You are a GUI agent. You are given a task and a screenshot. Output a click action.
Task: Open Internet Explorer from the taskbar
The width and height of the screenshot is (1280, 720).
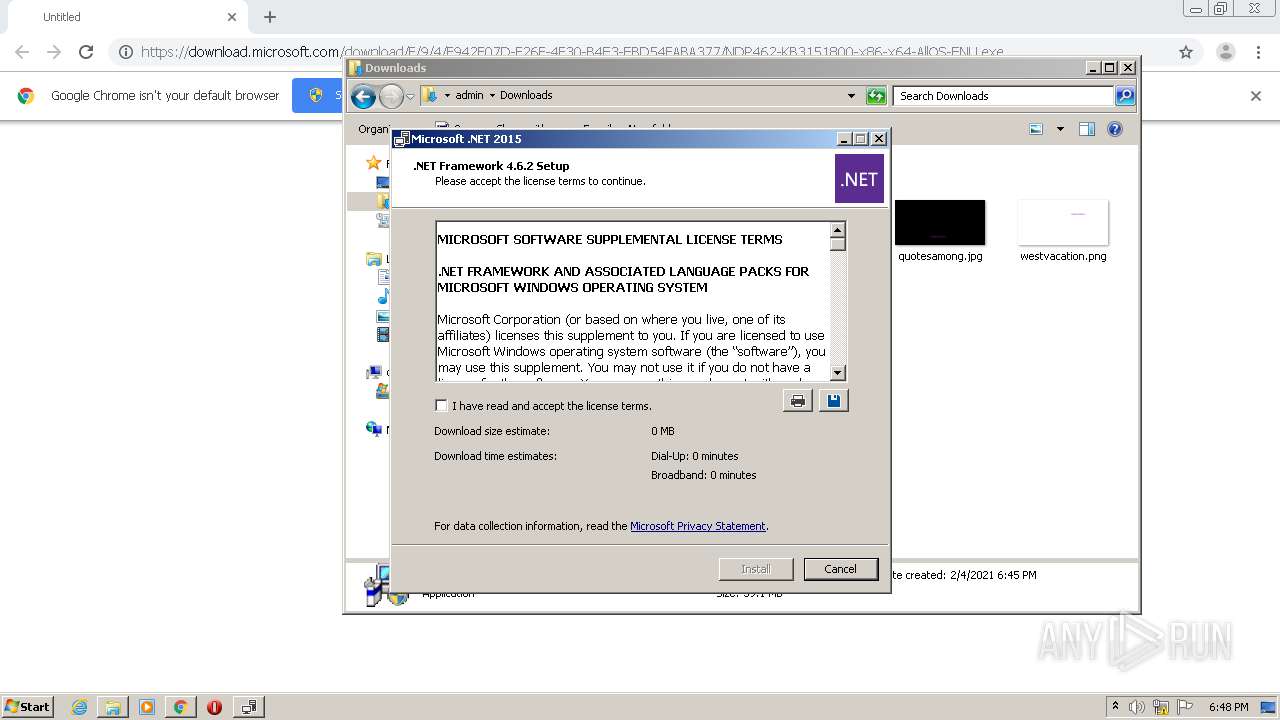[79, 707]
